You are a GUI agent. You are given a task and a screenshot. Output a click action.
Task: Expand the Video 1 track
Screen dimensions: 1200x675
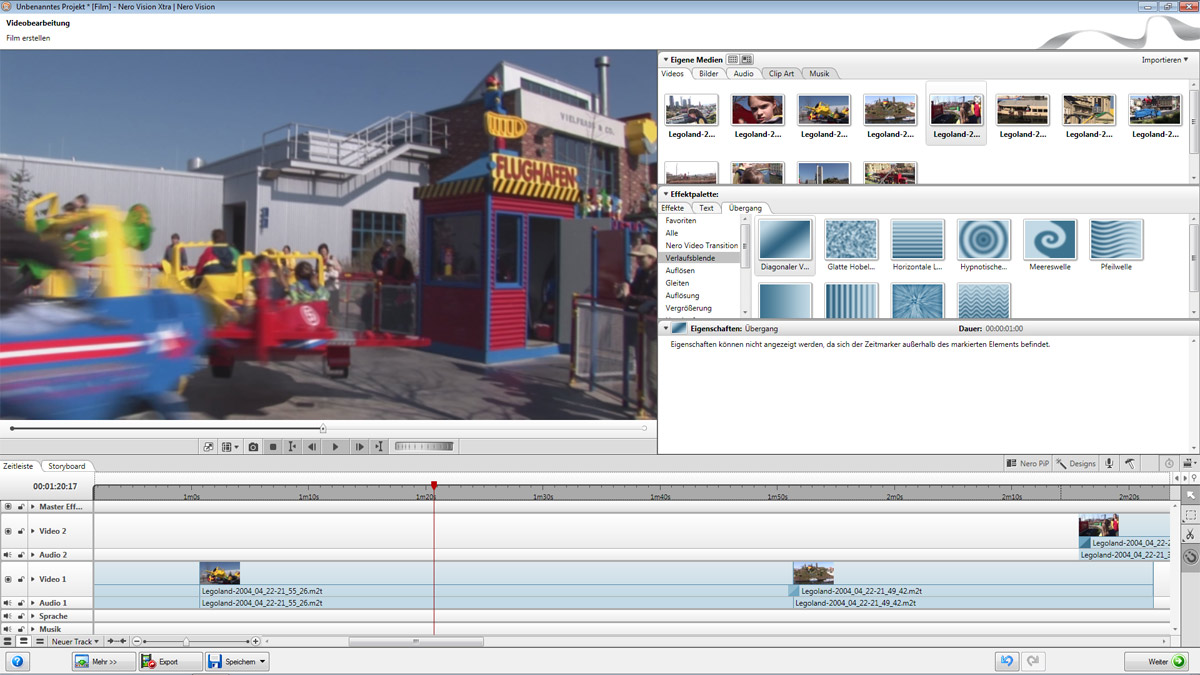(x=32, y=579)
